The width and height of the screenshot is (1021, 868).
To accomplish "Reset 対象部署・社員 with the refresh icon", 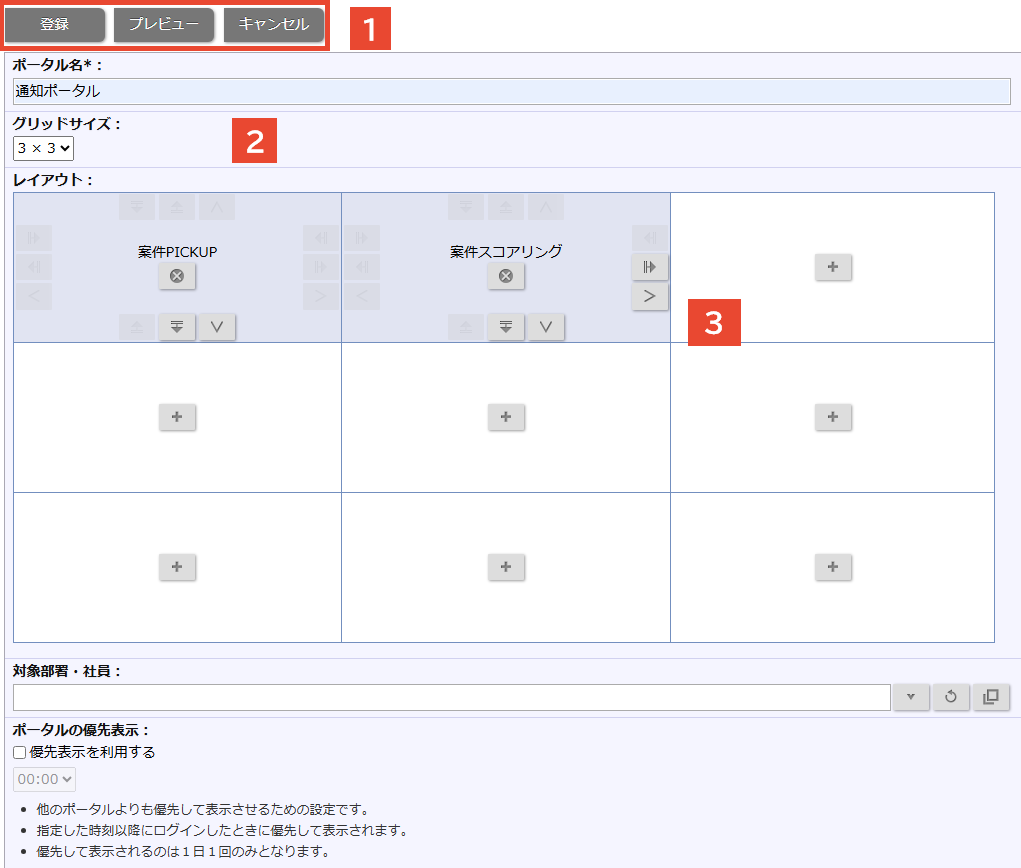I will pos(951,697).
